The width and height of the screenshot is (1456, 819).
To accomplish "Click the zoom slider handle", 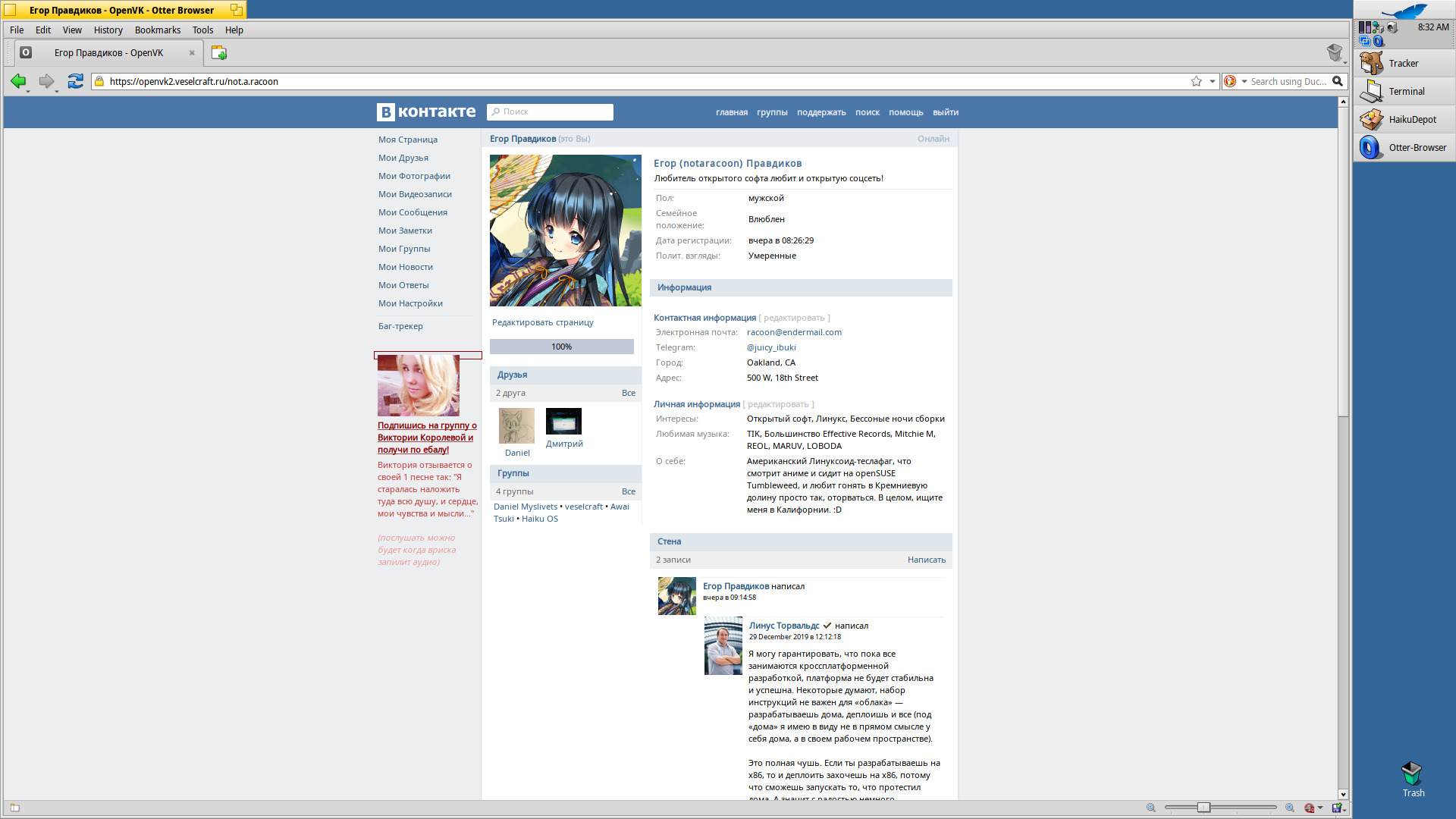I will click(x=1203, y=808).
